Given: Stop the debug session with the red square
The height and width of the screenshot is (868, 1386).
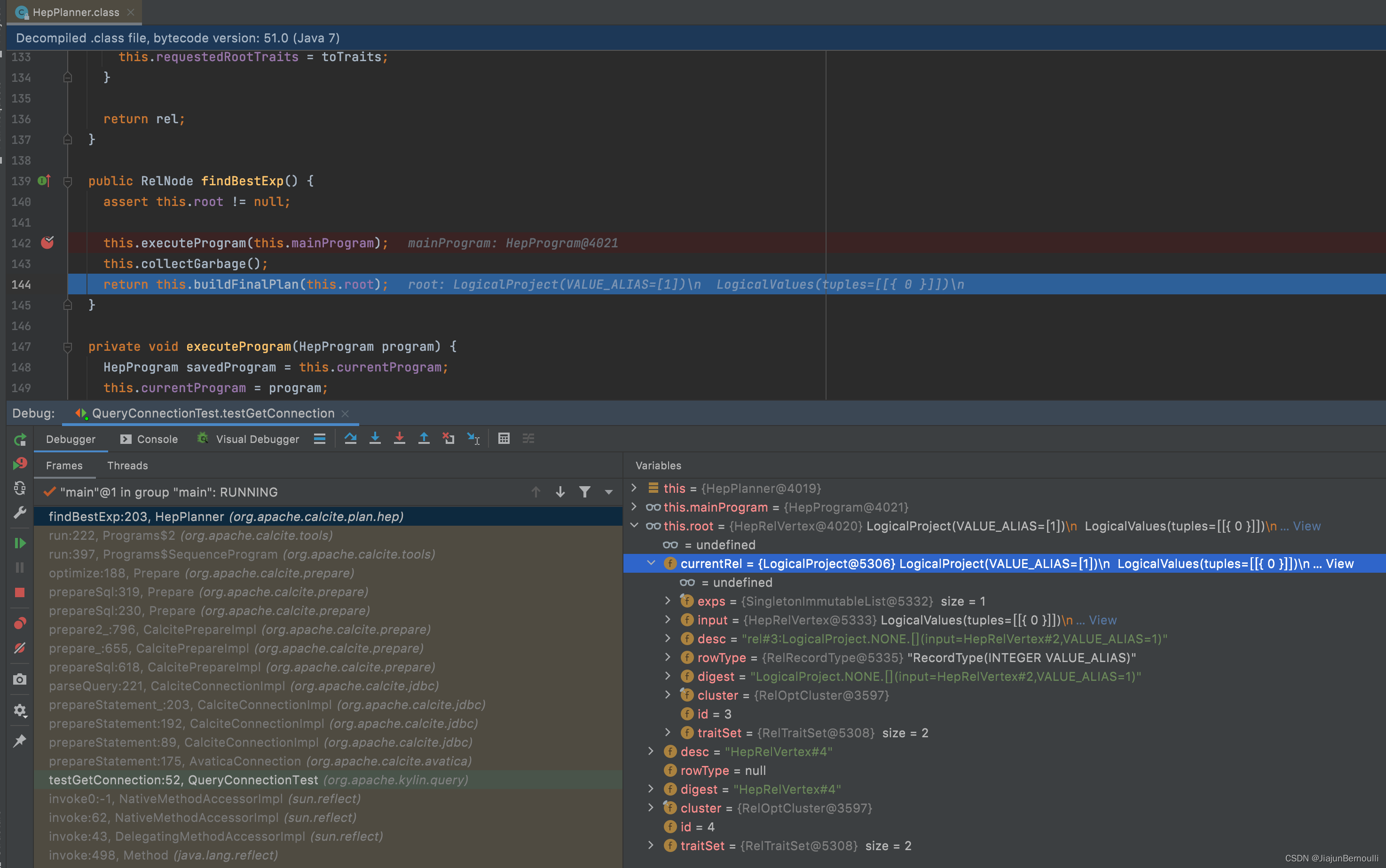Looking at the screenshot, I should (20, 592).
